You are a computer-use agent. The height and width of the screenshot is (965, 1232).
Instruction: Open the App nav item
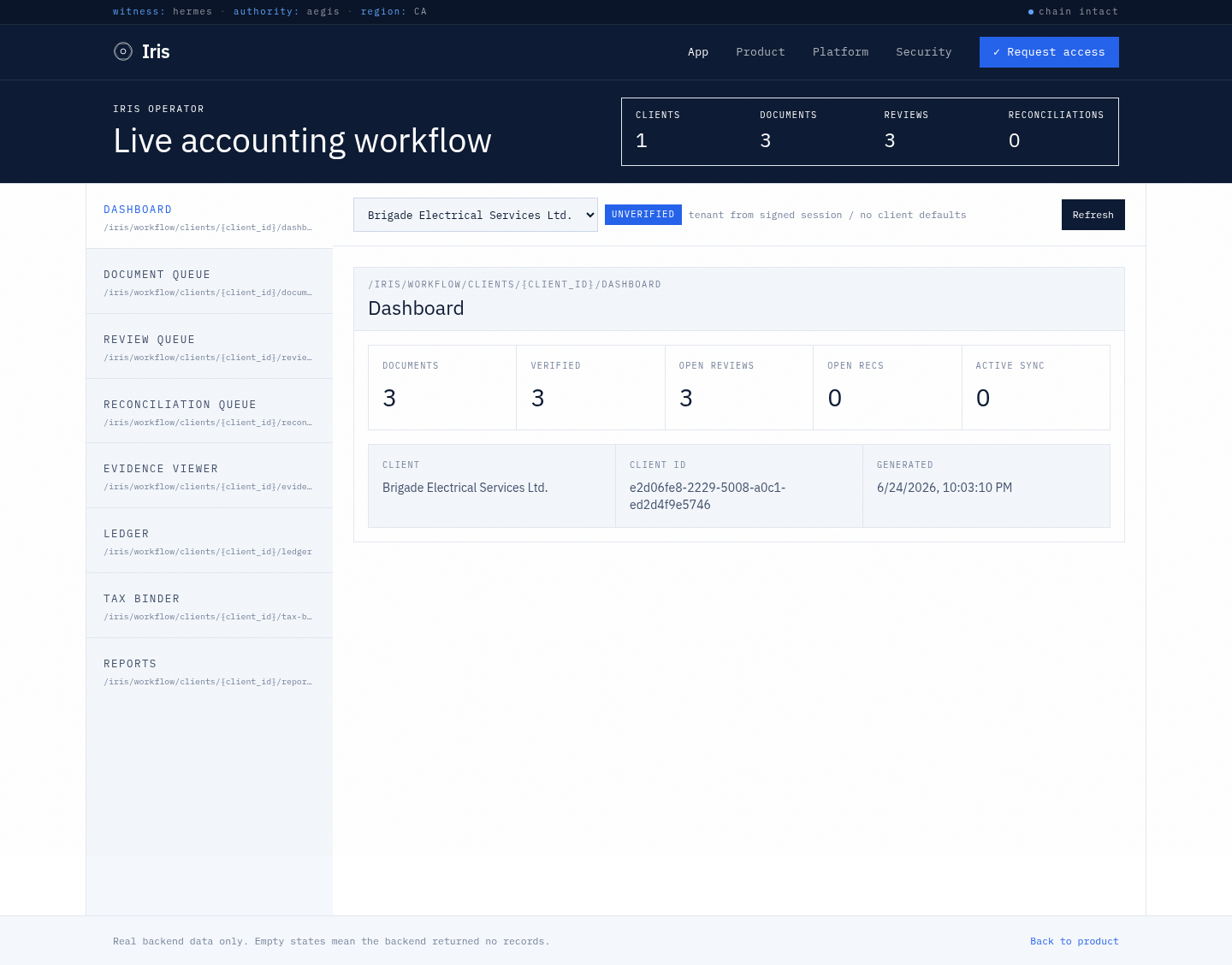(x=698, y=52)
